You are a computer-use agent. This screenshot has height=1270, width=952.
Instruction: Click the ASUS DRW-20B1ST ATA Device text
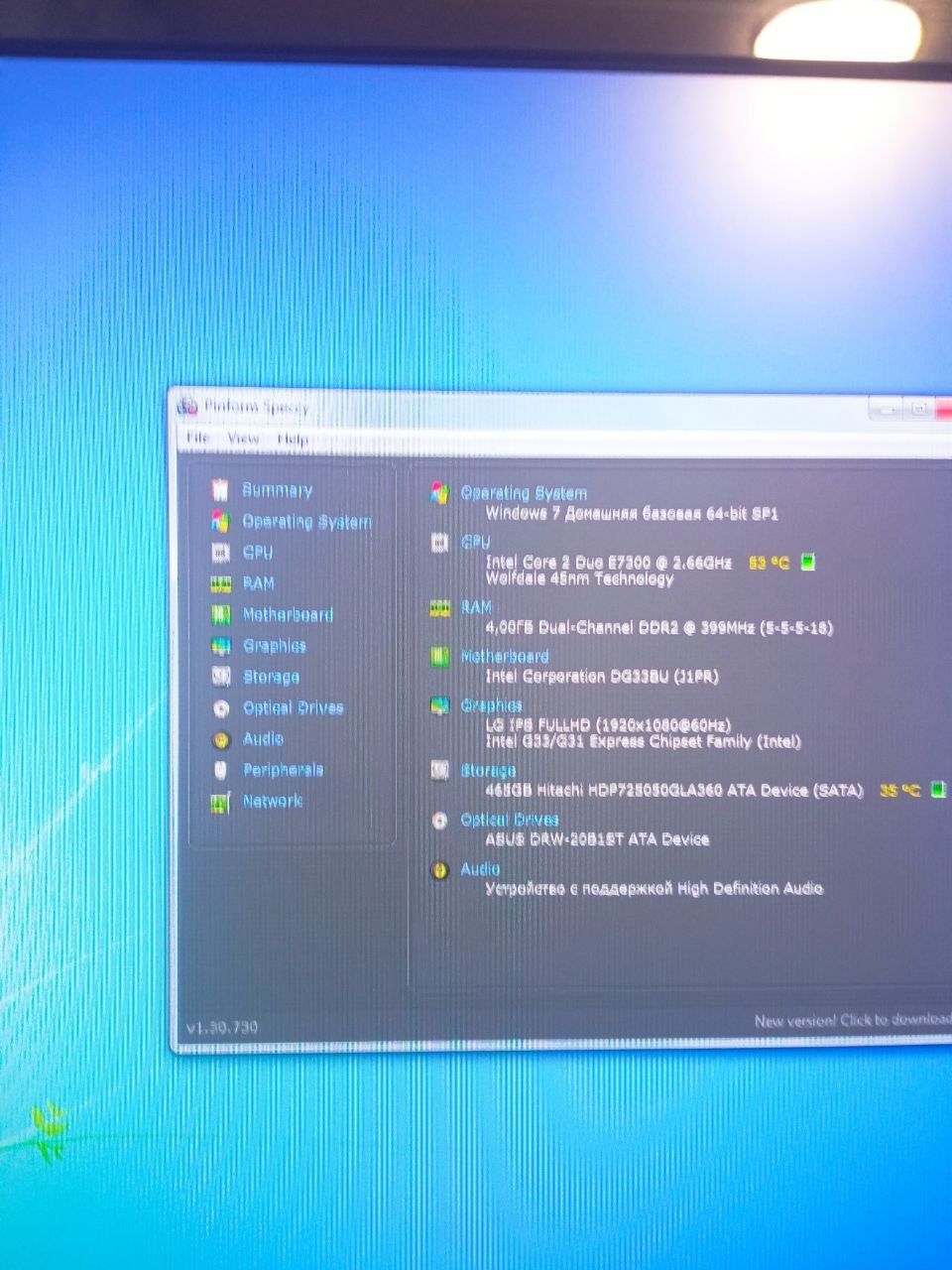click(x=597, y=839)
